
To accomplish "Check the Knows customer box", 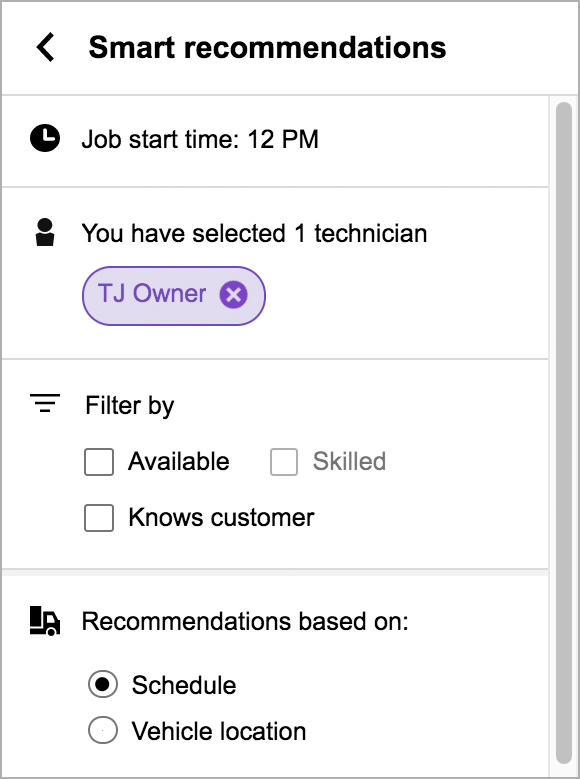I will click(99, 518).
